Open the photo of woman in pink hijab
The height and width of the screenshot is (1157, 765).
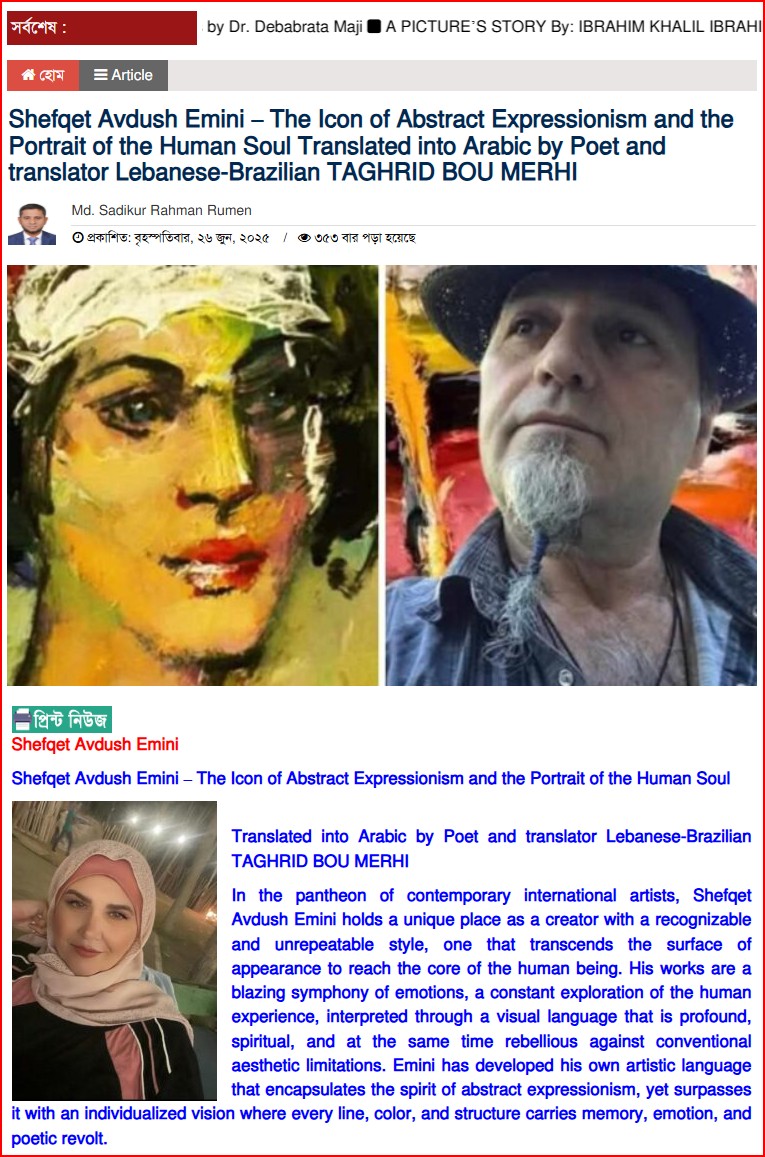(114, 950)
